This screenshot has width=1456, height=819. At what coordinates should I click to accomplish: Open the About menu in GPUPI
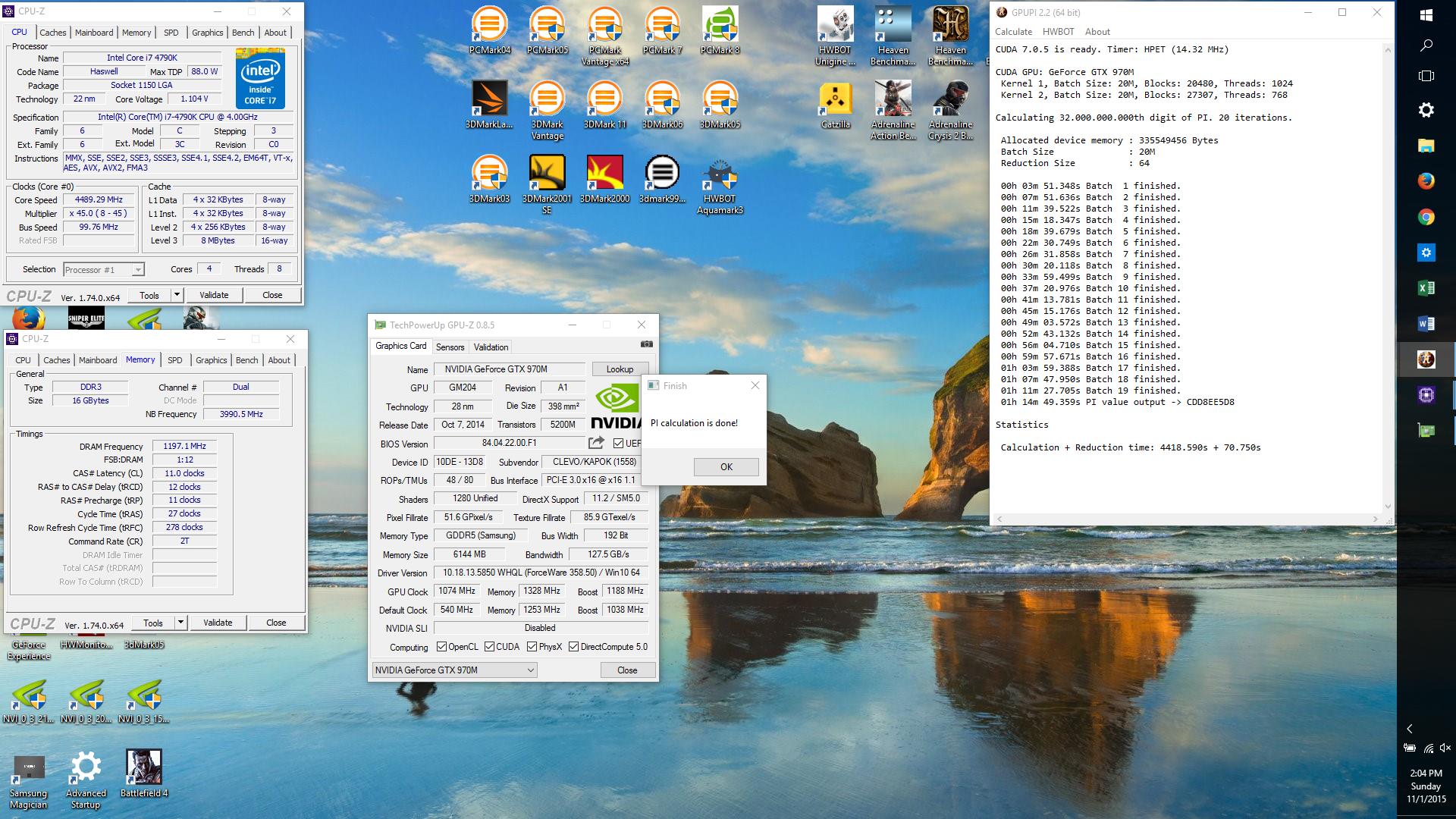click(x=1097, y=32)
